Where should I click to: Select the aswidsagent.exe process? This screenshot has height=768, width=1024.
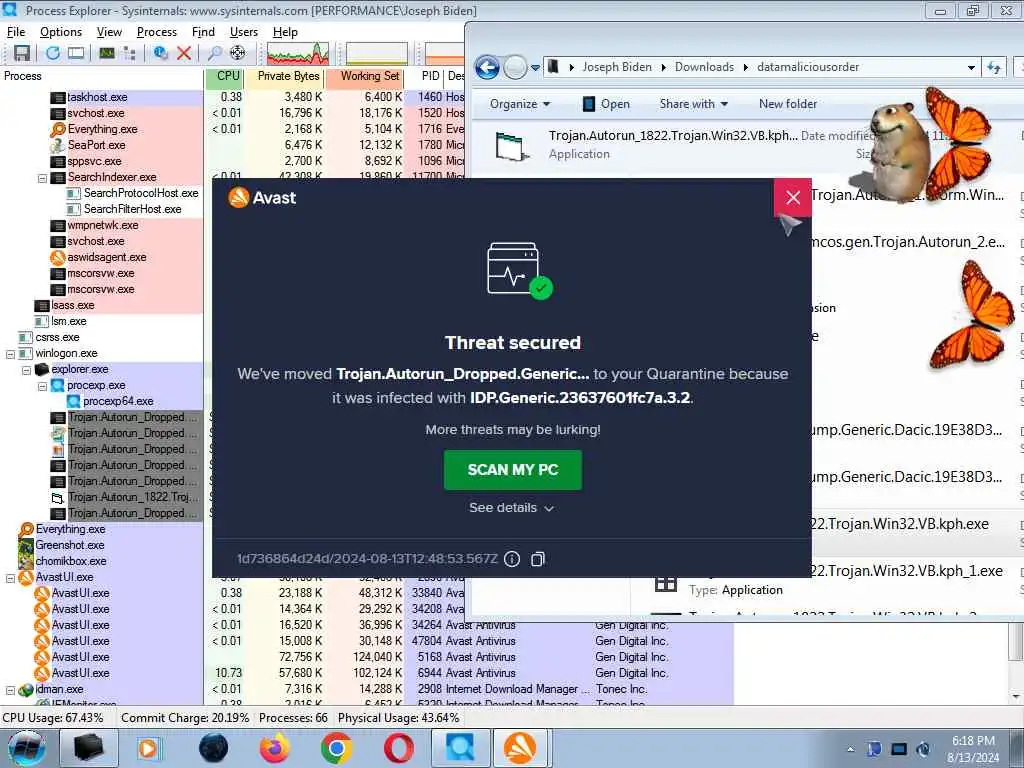[106, 257]
